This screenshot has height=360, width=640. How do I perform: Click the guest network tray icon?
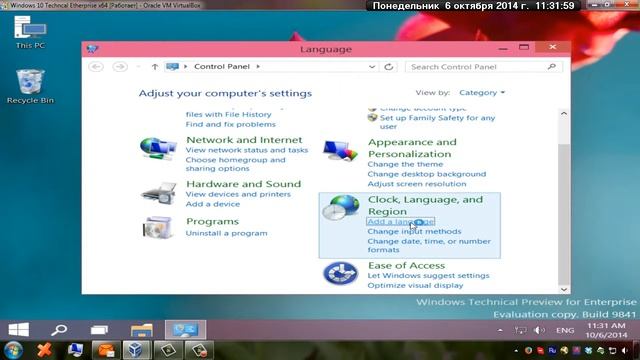(520, 330)
